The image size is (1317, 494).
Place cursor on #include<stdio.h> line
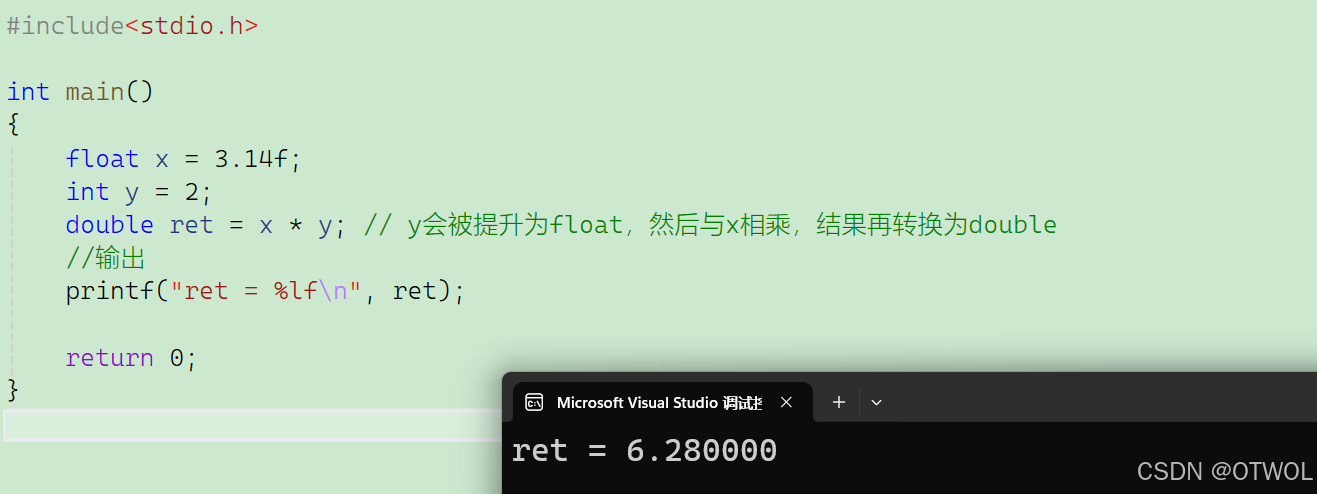pyautogui.click(x=132, y=26)
